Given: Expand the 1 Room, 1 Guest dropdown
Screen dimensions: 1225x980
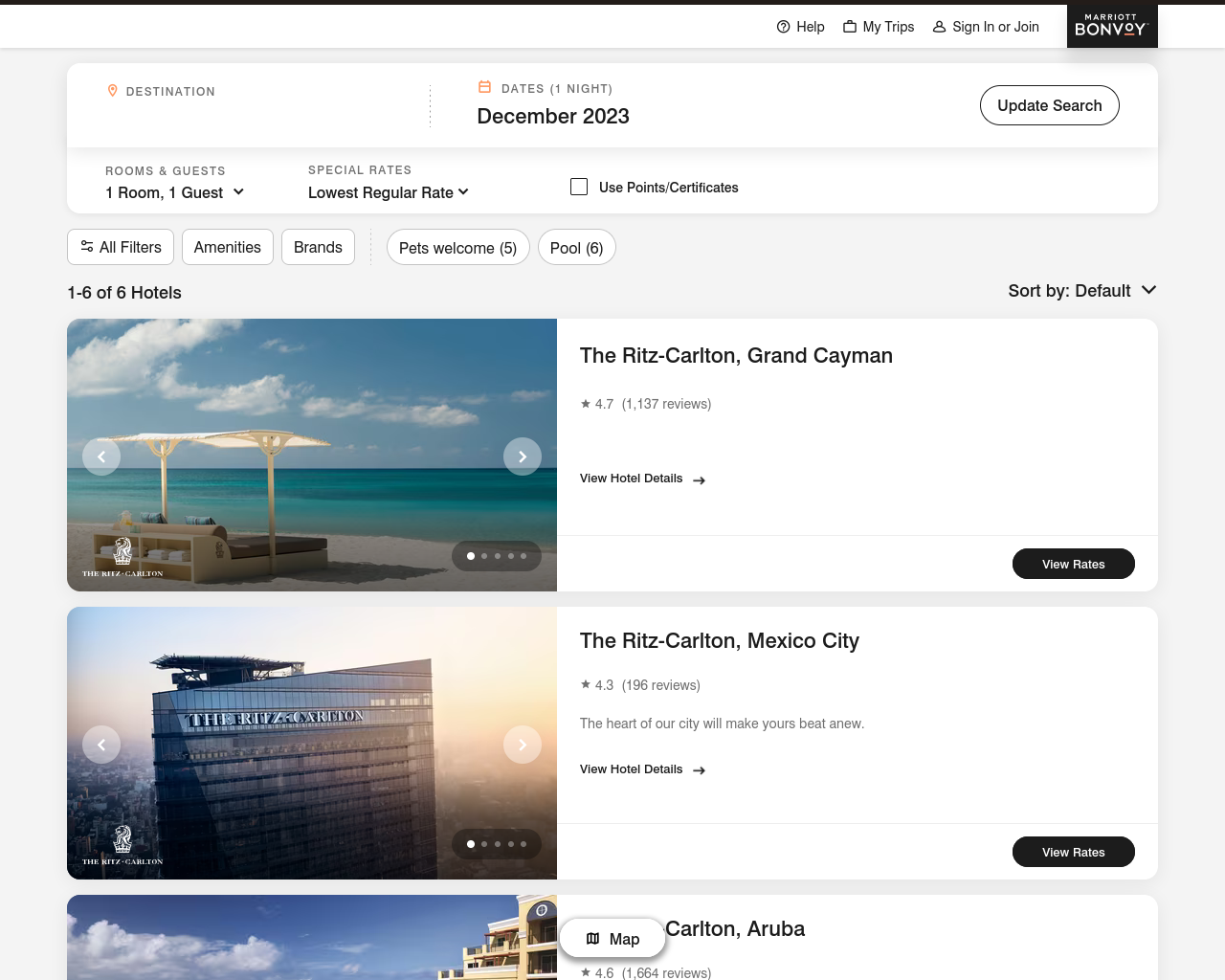Looking at the screenshot, I should tap(175, 192).
